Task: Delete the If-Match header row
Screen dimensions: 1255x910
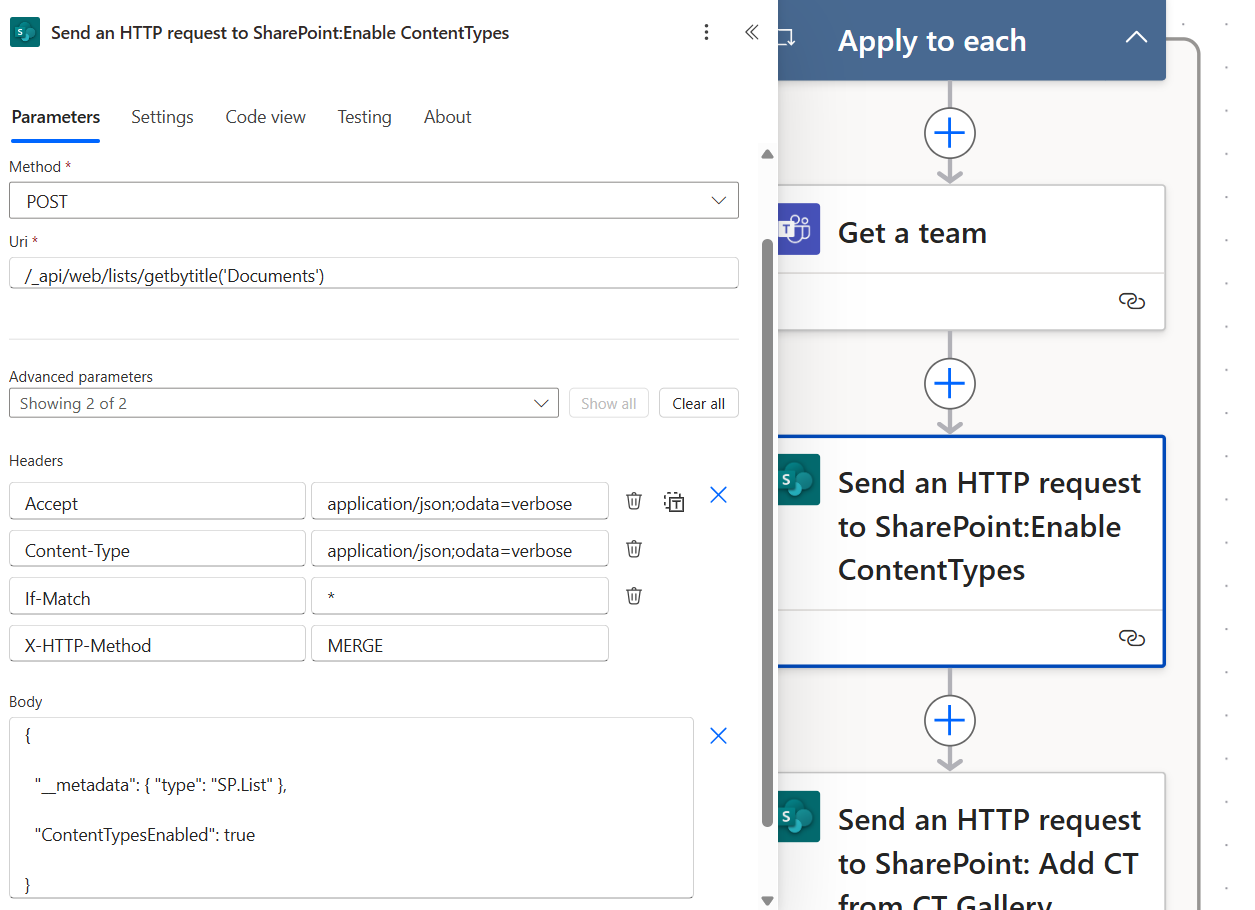Action: click(634, 595)
